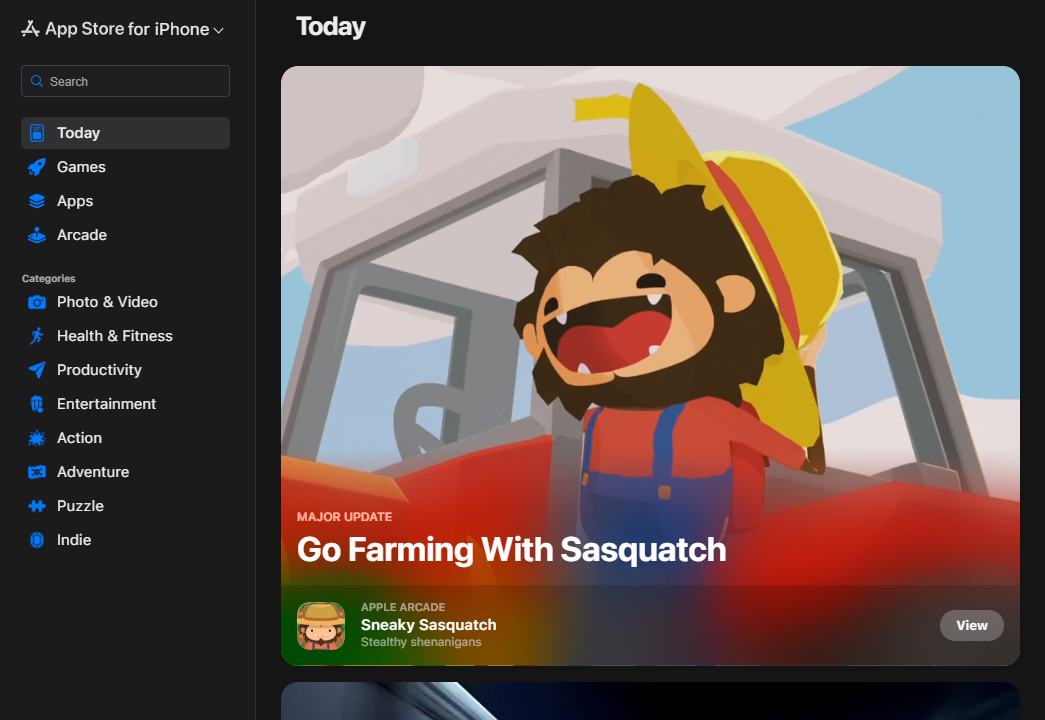Image resolution: width=1045 pixels, height=720 pixels.
Task: Open the Adventure category
Action: 92,472
